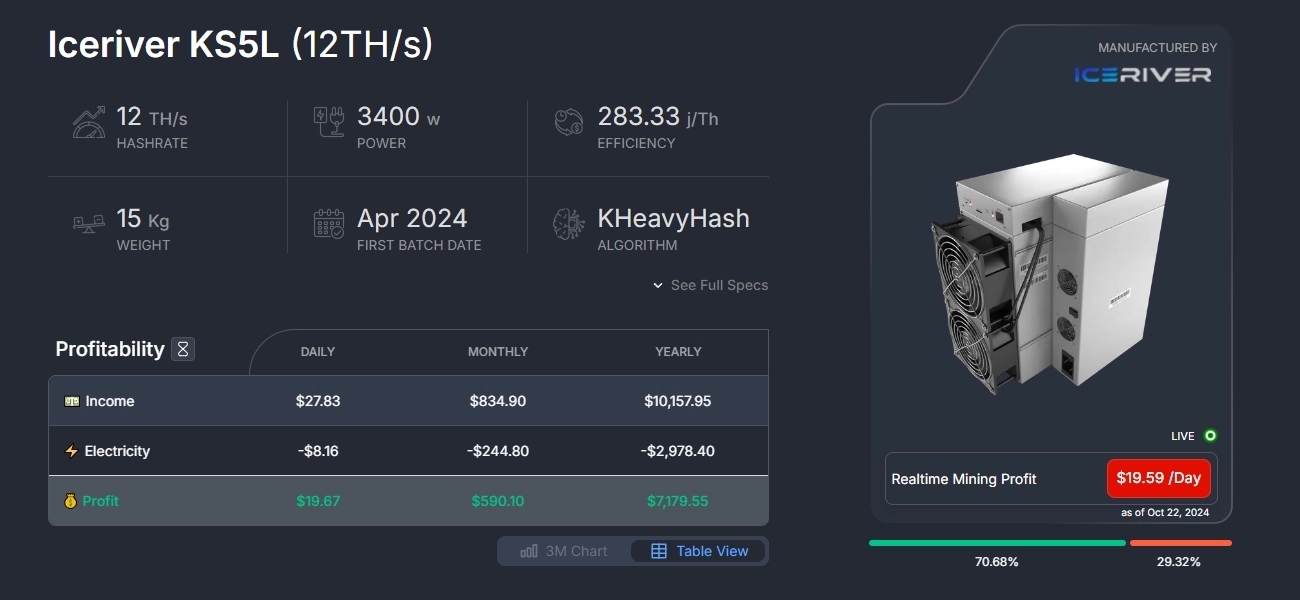Click the Electricity lightning bolt icon
The height and width of the screenshot is (600, 1300).
click(71, 451)
